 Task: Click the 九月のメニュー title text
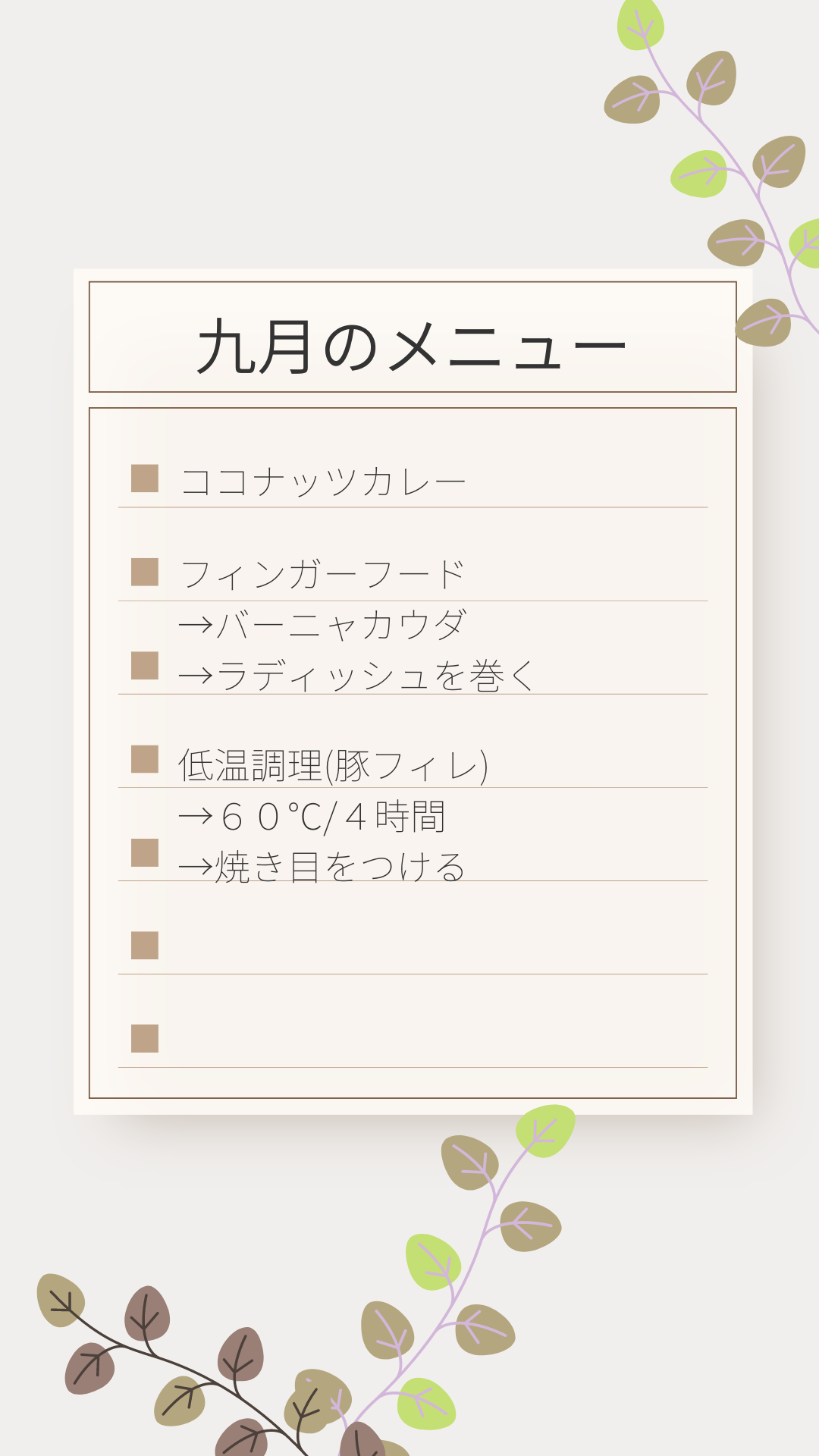click(412, 347)
